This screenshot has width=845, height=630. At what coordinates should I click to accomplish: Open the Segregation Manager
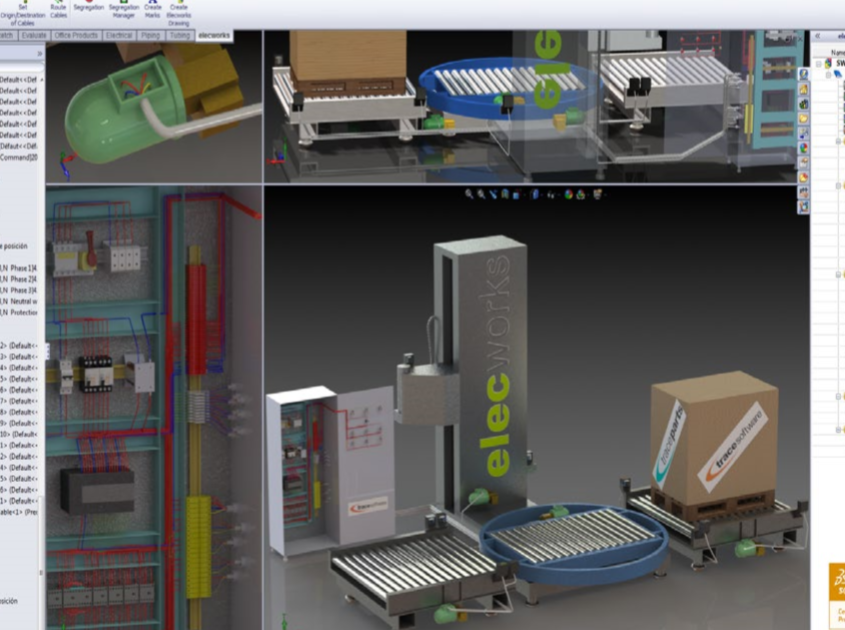click(124, 10)
